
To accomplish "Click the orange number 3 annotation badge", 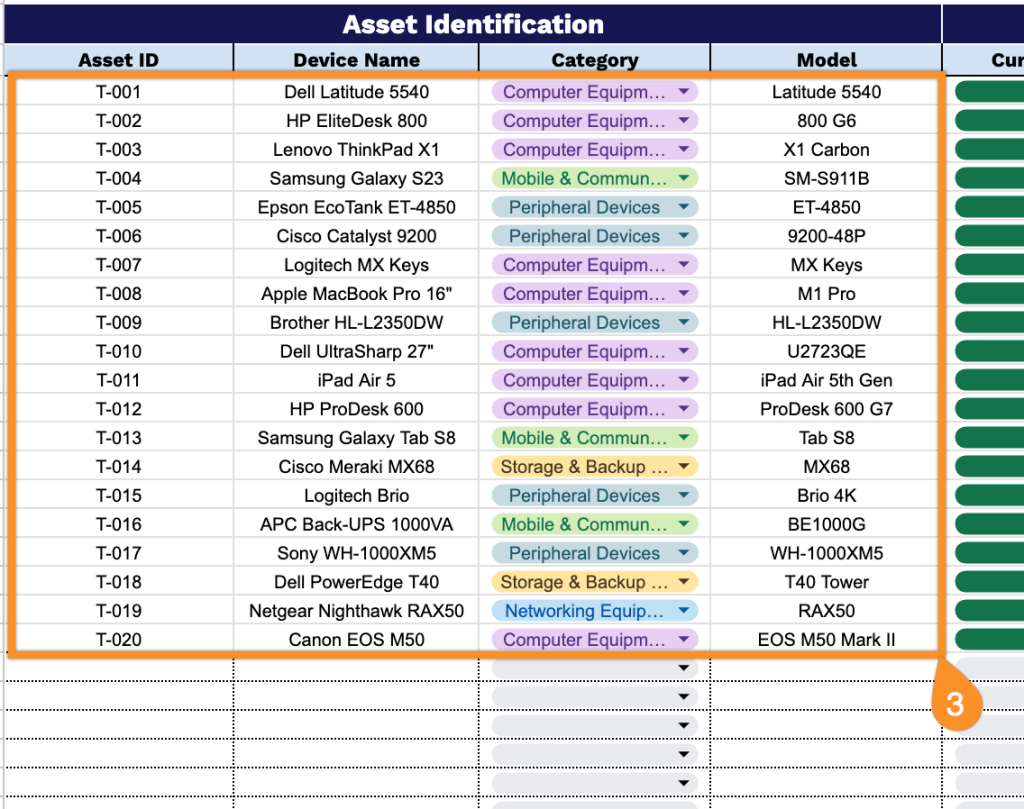I will point(955,704).
